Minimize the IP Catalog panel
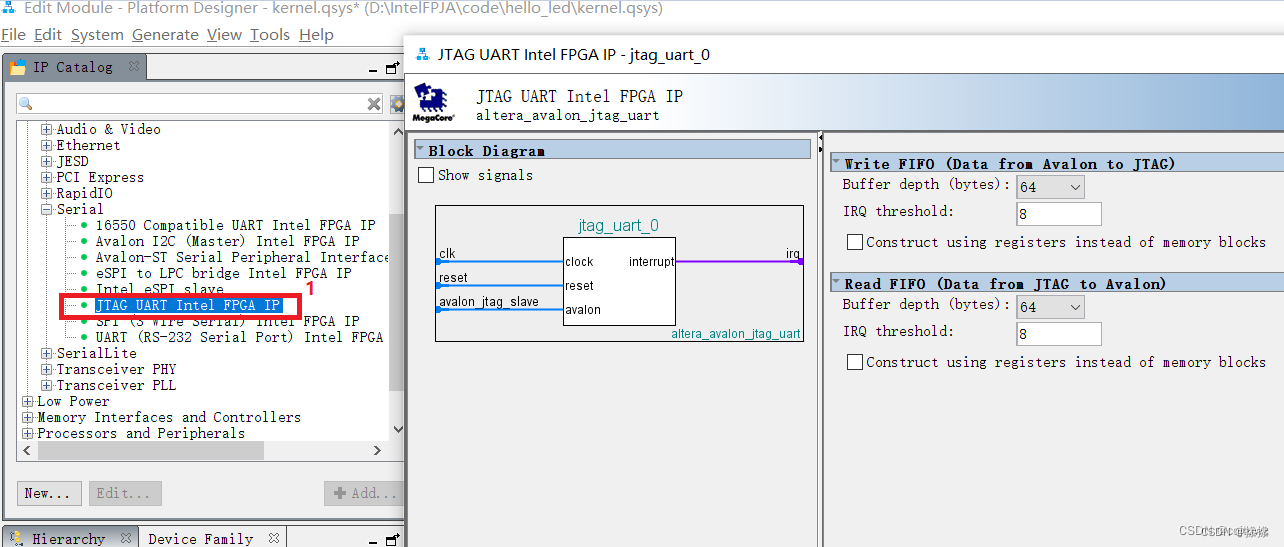 tap(373, 70)
